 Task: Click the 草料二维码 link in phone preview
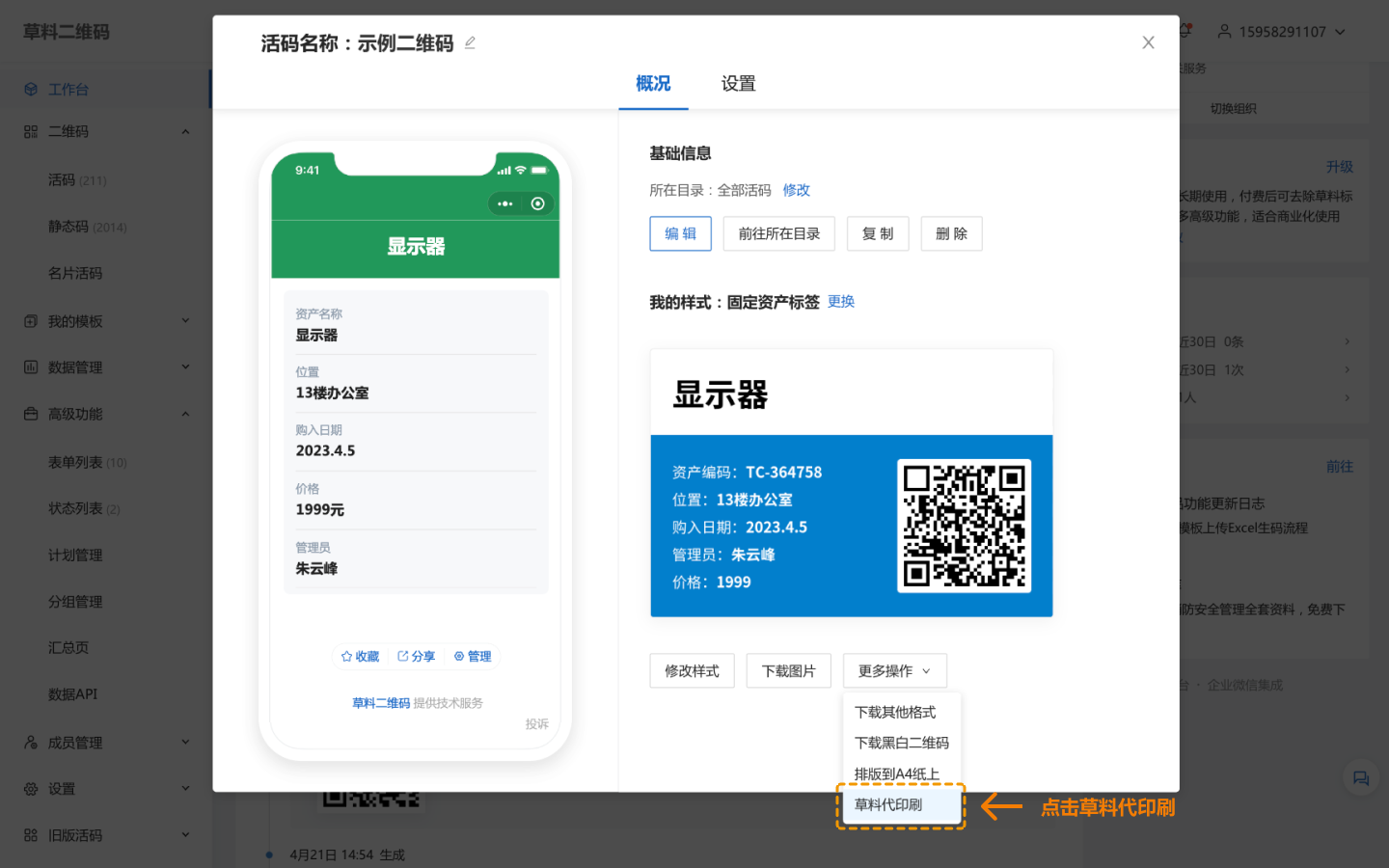(381, 703)
